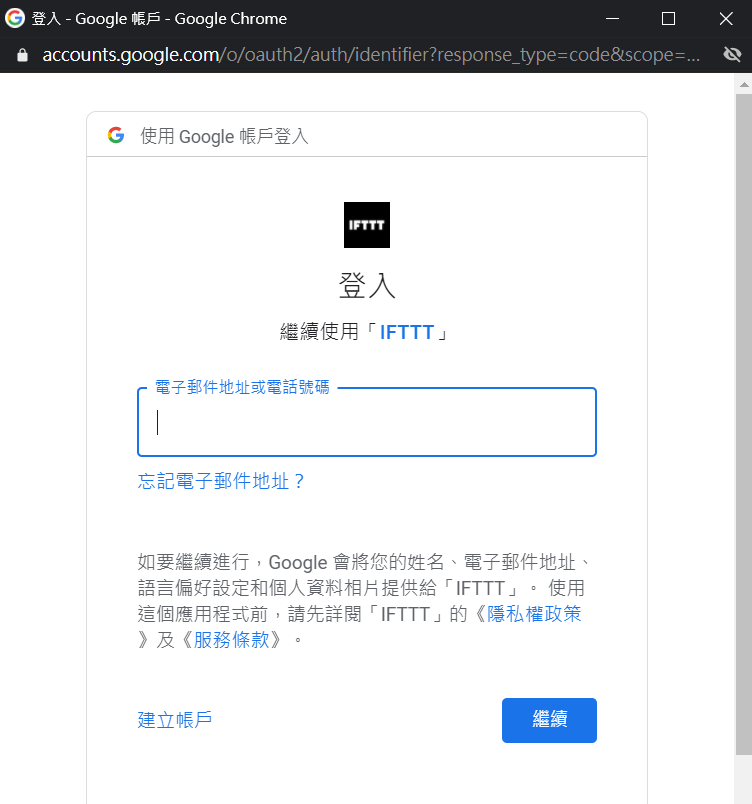Image resolution: width=752 pixels, height=804 pixels.
Task: Click the 建立帳戶 link
Action: [x=174, y=720]
